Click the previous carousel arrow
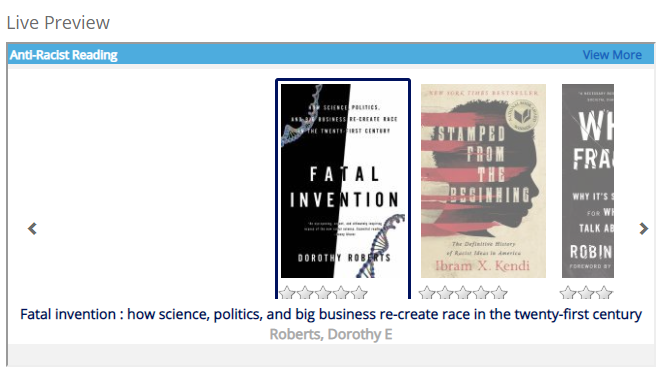Viewport: 662px width, 388px height. [33, 228]
